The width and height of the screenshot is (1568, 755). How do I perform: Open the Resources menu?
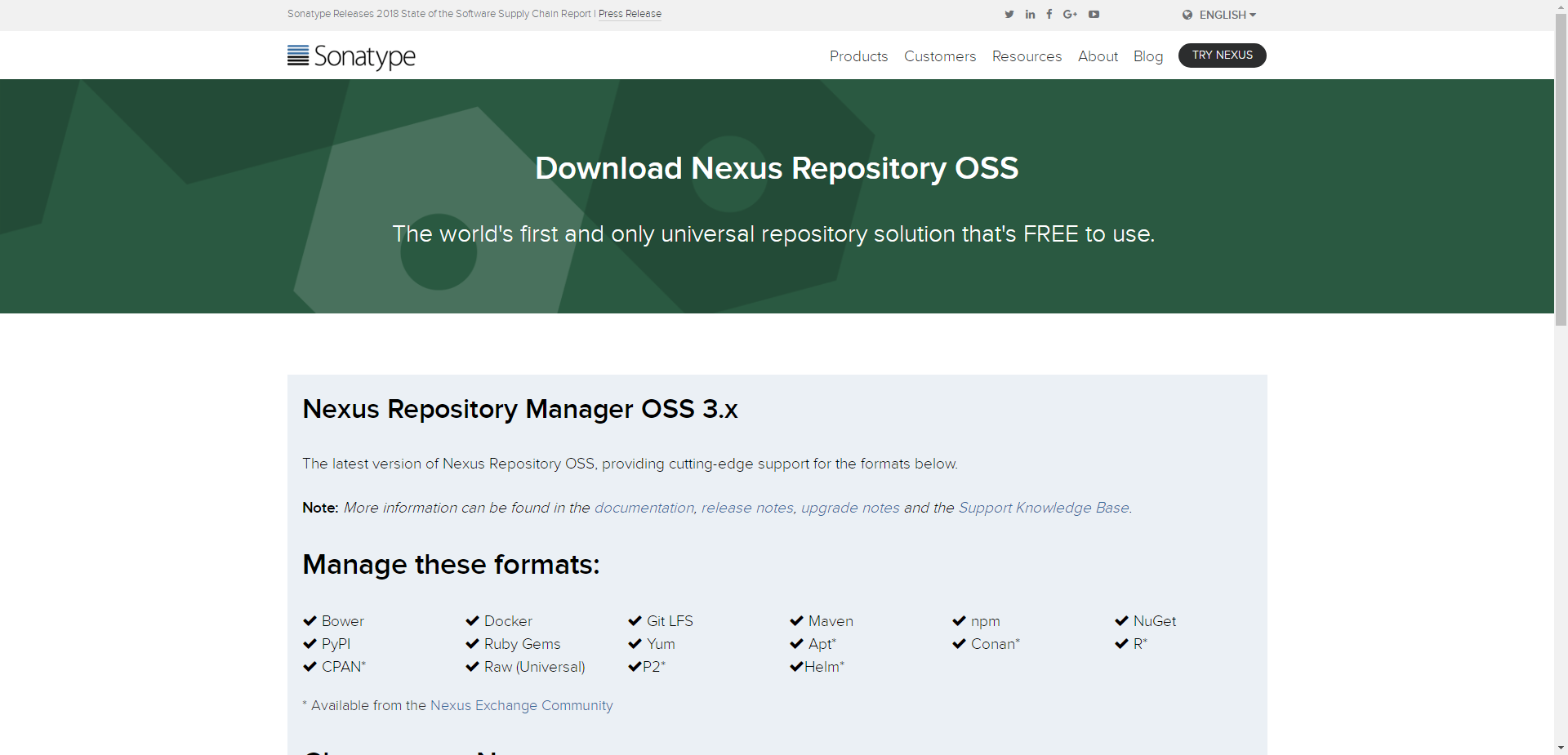click(1027, 56)
